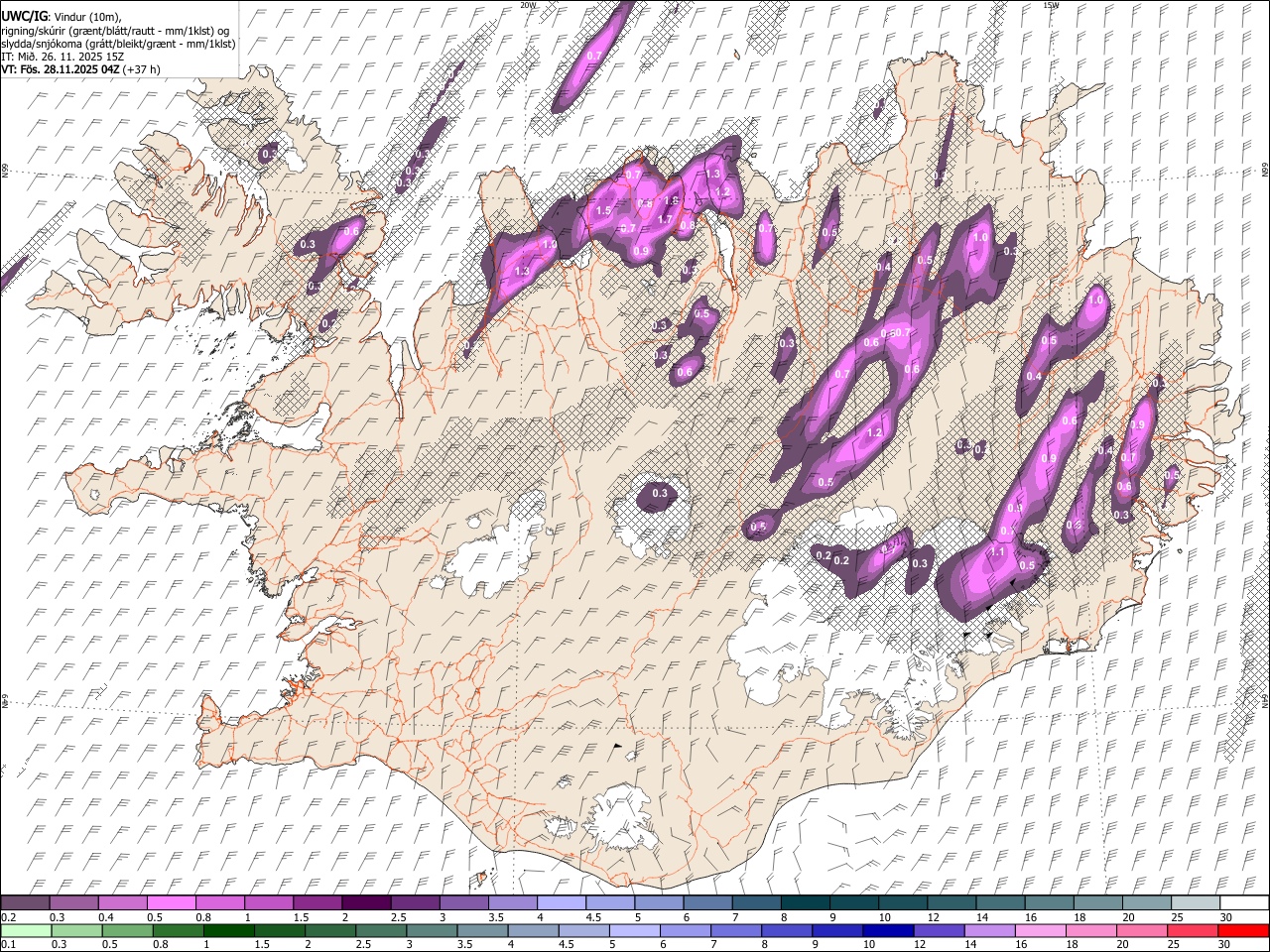Click the '20W' longitude label

(528, 5)
